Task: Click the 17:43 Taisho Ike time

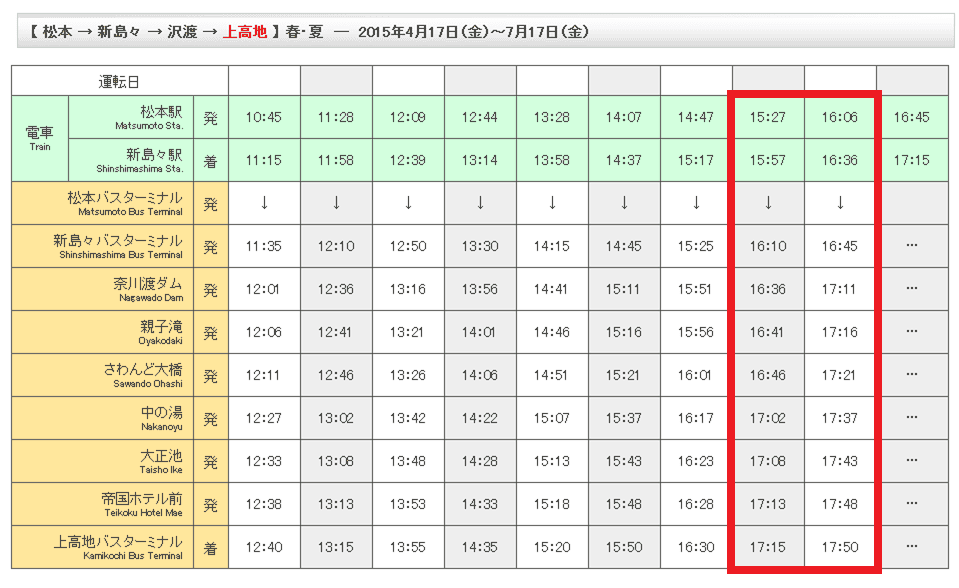Action: 840,461
